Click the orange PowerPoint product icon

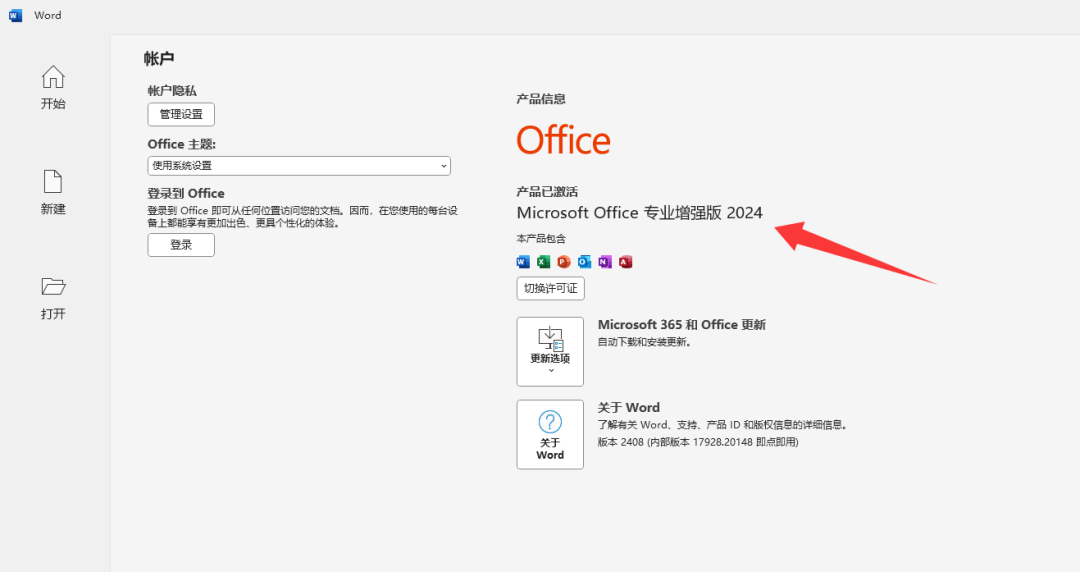(564, 262)
